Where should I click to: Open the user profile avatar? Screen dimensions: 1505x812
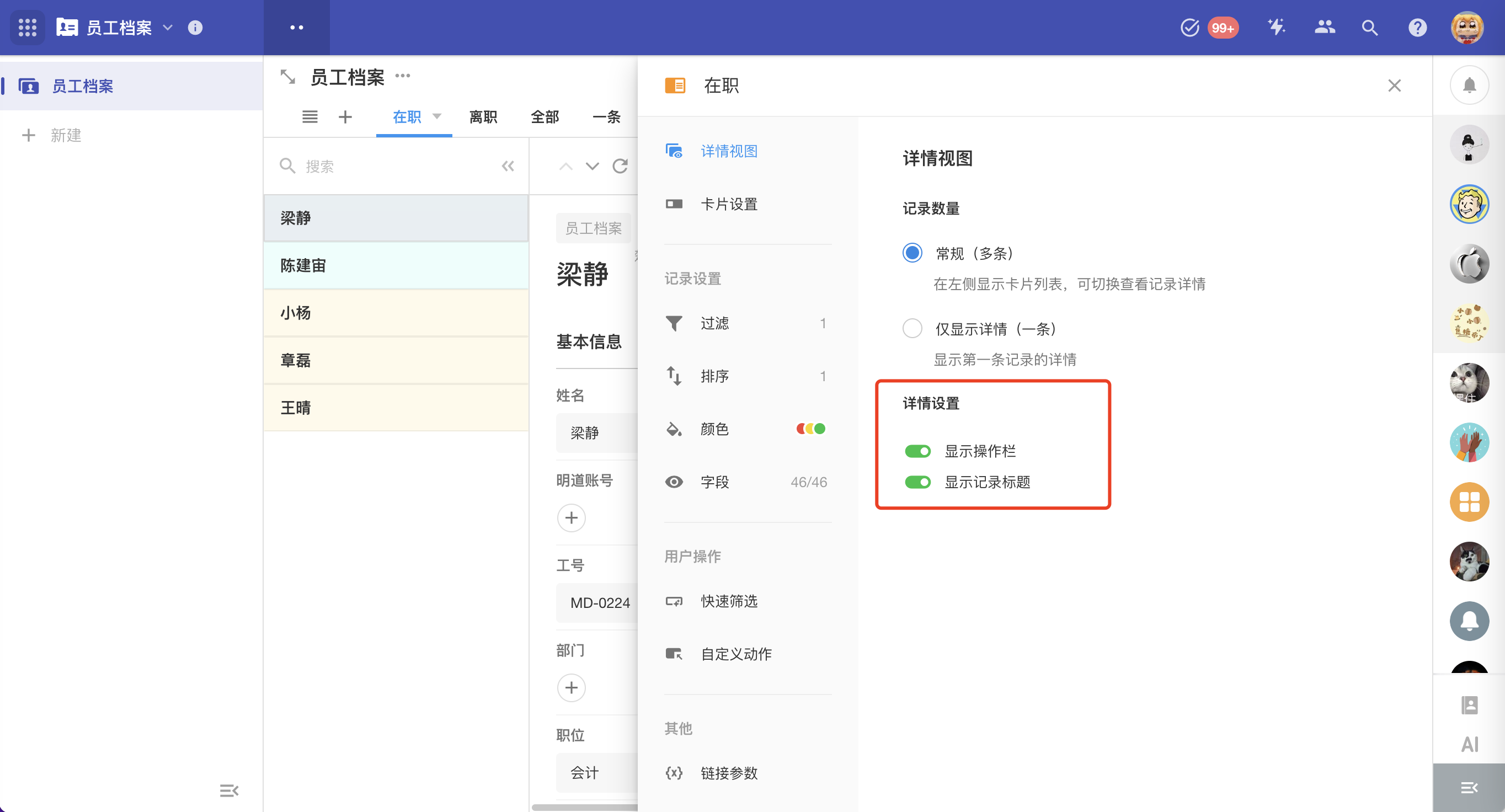(x=1467, y=28)
